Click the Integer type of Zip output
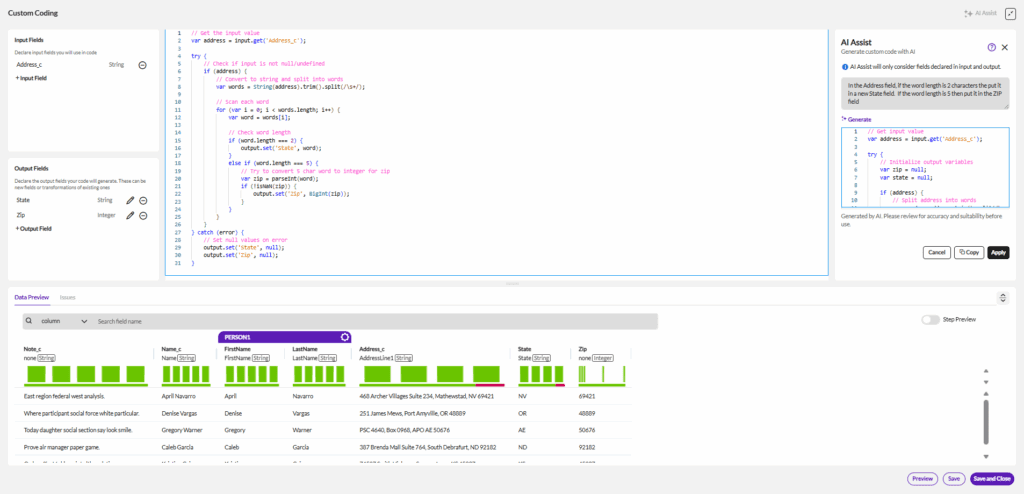1024x494 pixels. (x=106, y=214)
